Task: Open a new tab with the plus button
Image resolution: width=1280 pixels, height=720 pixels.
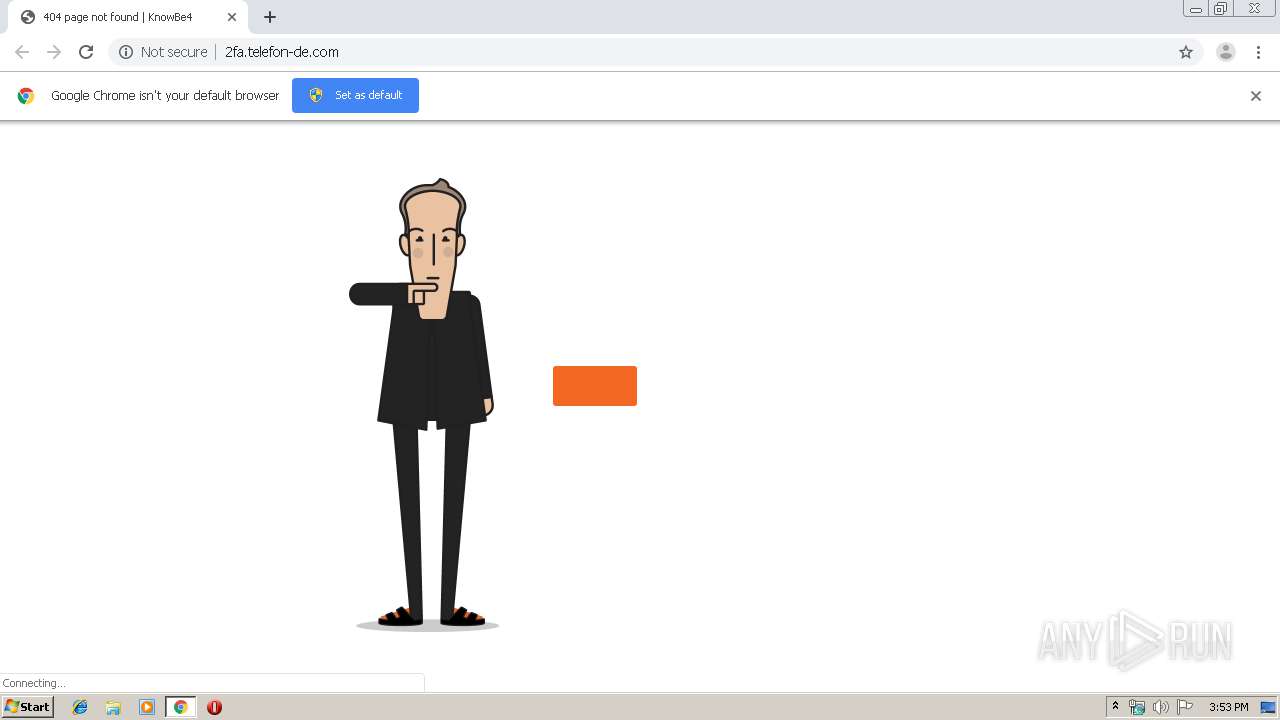Action: point(270,17)
